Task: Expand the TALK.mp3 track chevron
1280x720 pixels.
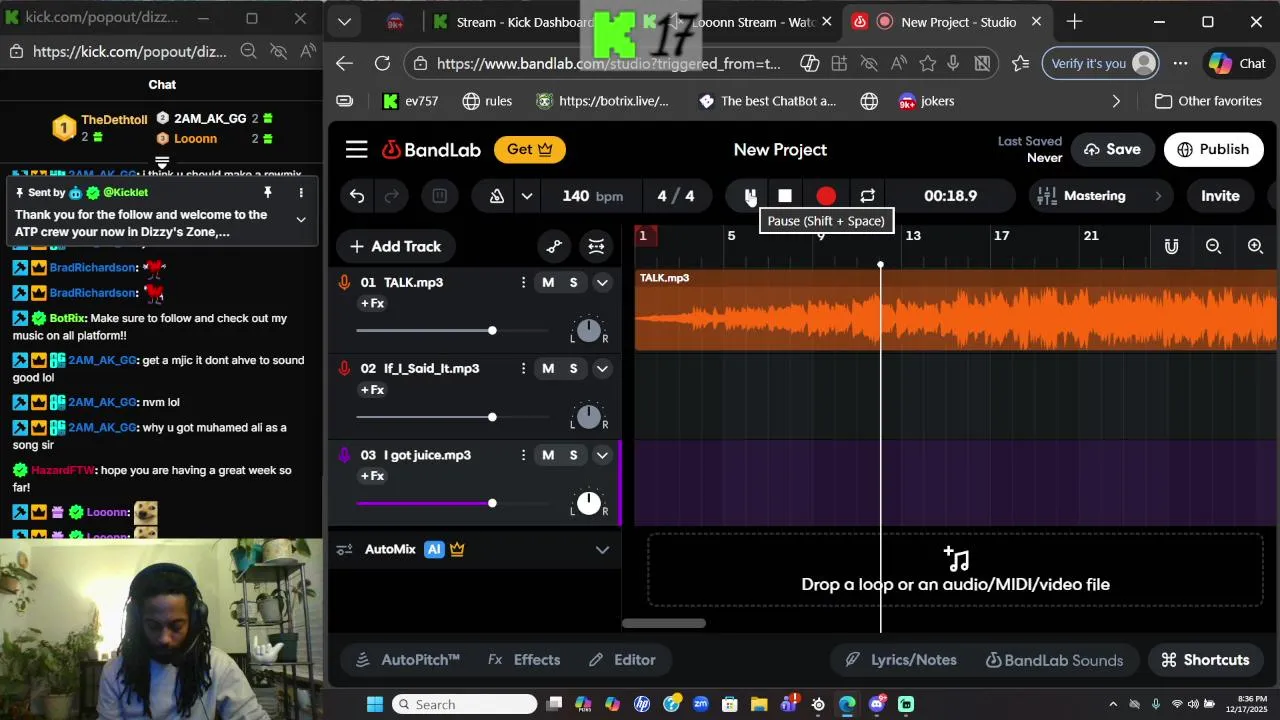Action: coord(602,283)
